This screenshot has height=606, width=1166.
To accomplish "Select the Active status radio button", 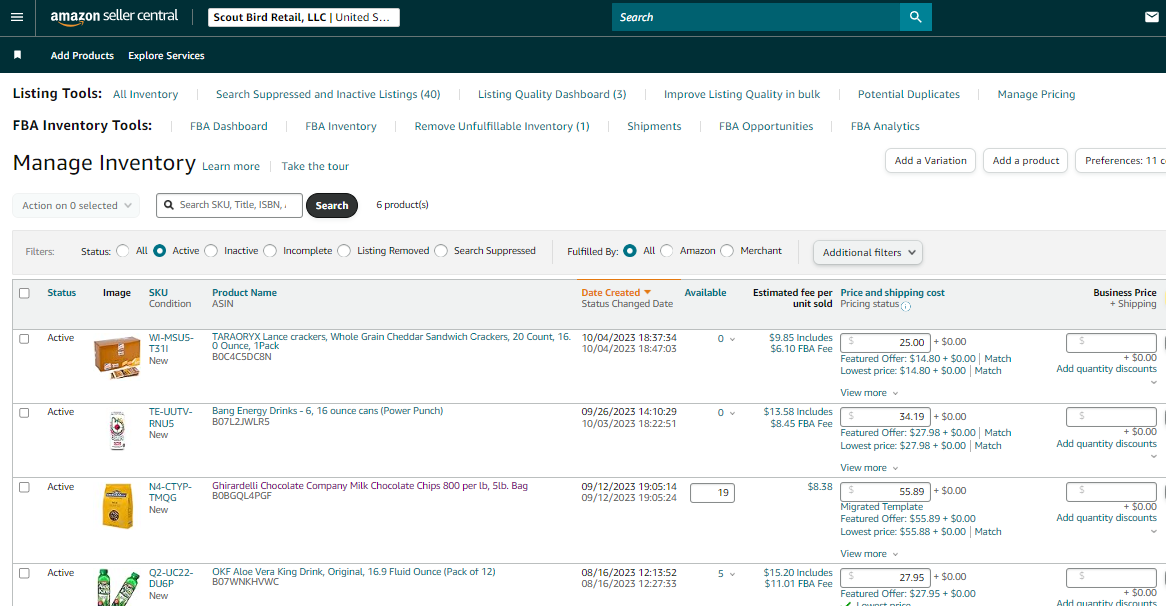I will coord(159,251).
